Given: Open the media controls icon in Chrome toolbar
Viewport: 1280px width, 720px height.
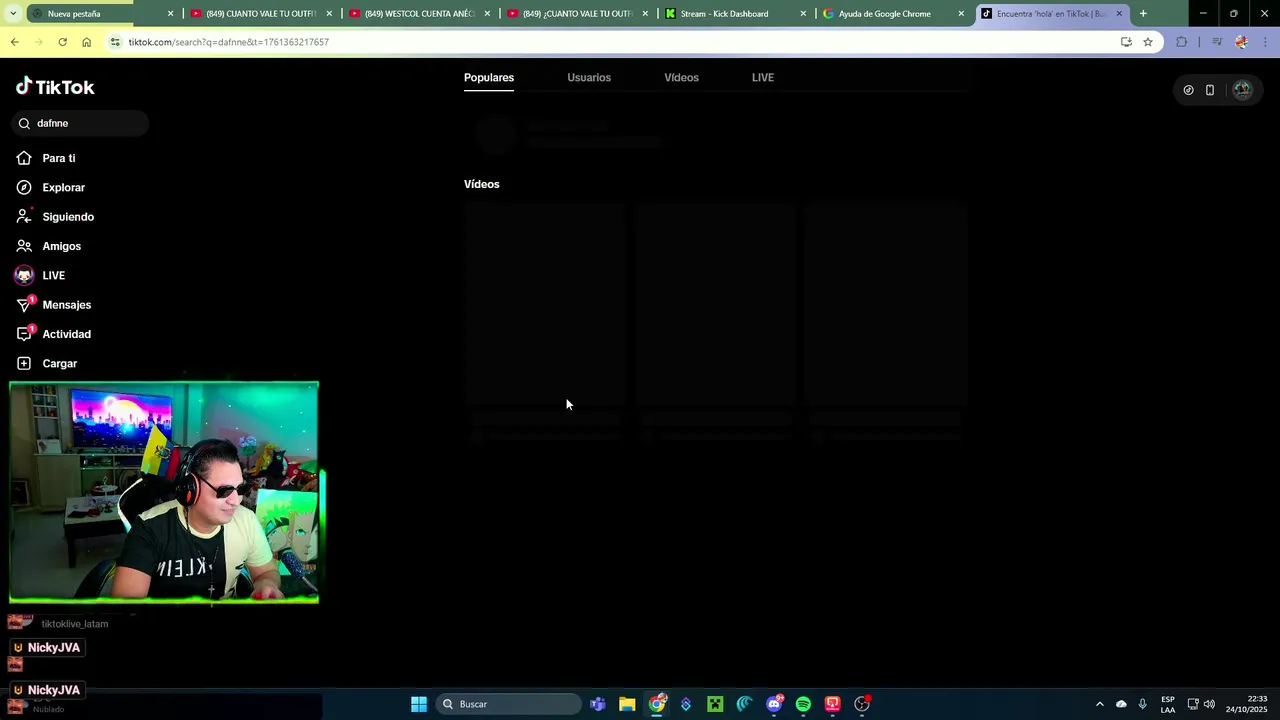Looking at the screenshot, I should point(1217,42).
